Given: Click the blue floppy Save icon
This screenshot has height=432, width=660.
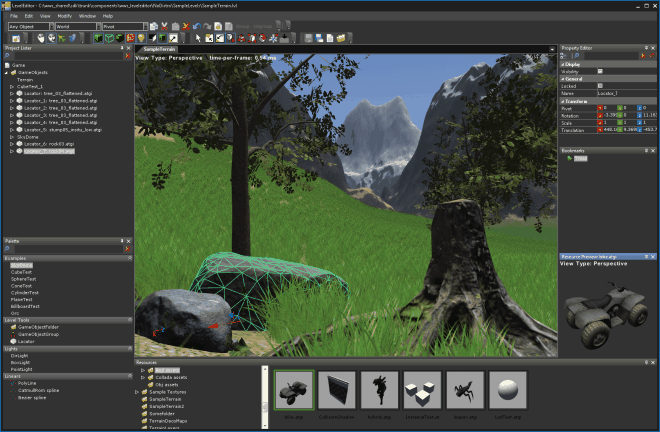Looking at the screenshot, I should 319,38.
